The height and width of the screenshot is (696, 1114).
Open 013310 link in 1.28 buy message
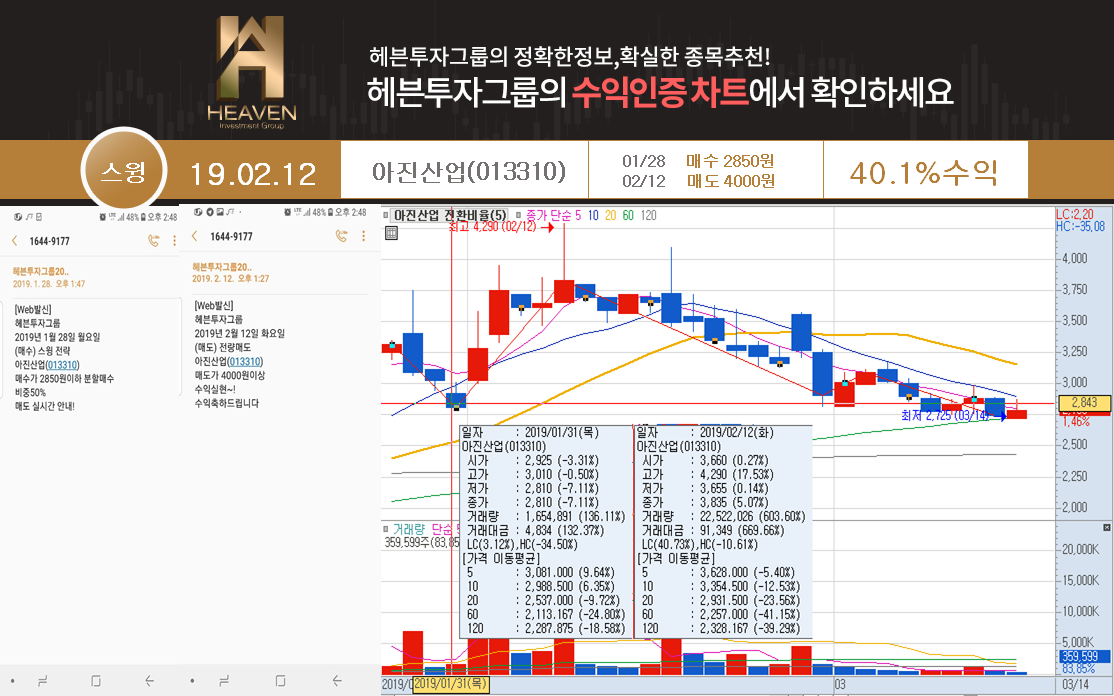click(62, 365)
